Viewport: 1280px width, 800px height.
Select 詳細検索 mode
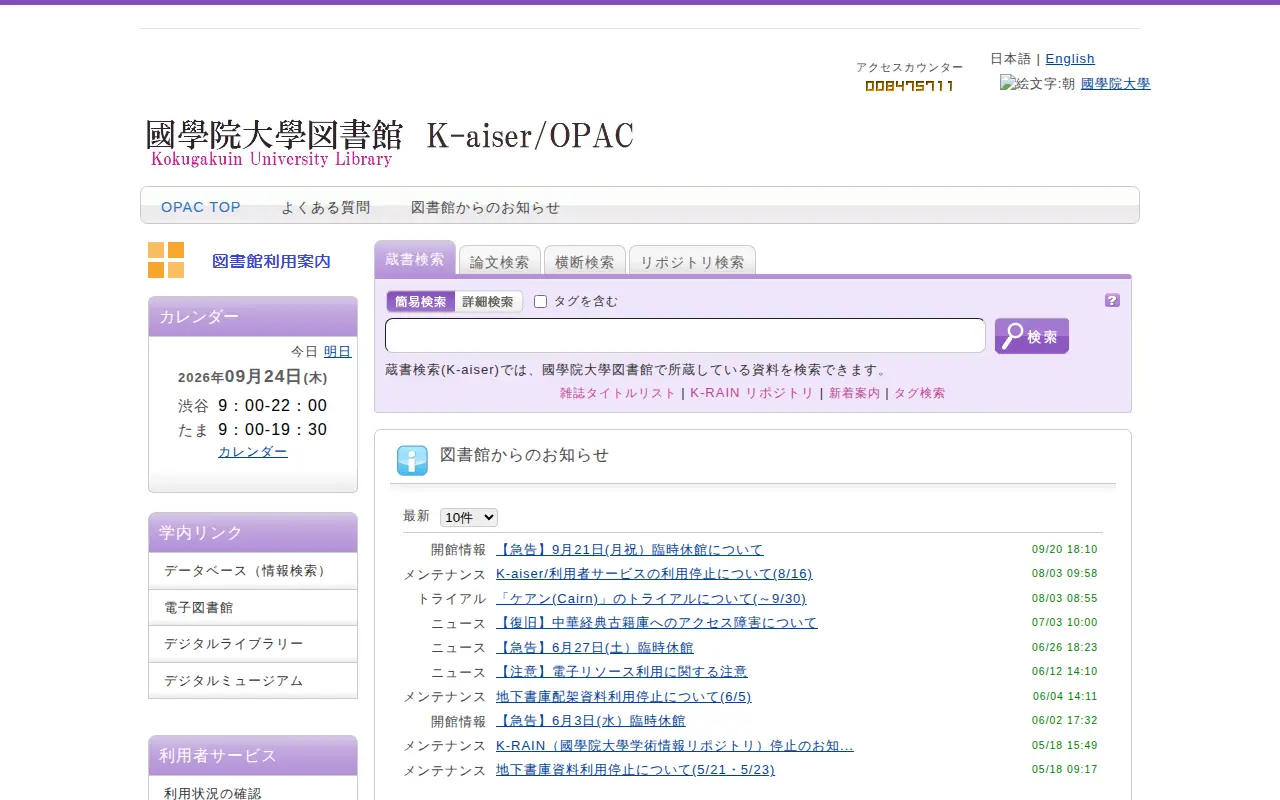[x=488, y=302]
